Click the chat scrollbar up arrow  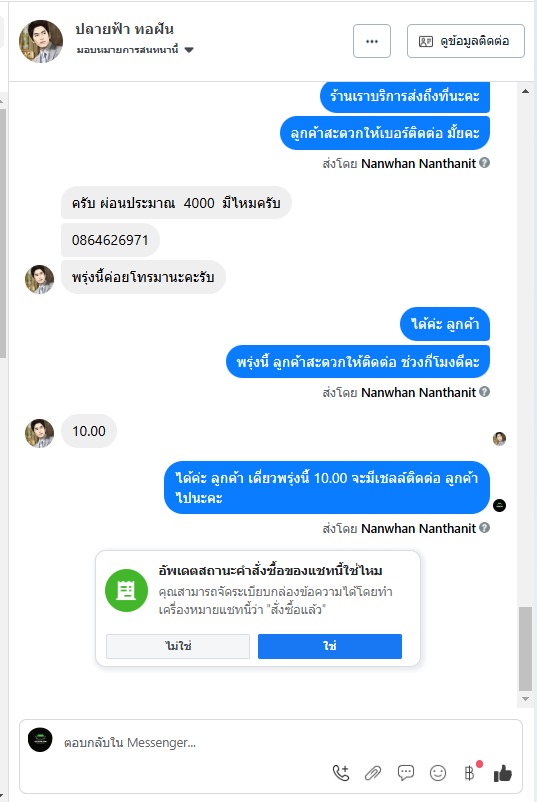click(525, 91)
